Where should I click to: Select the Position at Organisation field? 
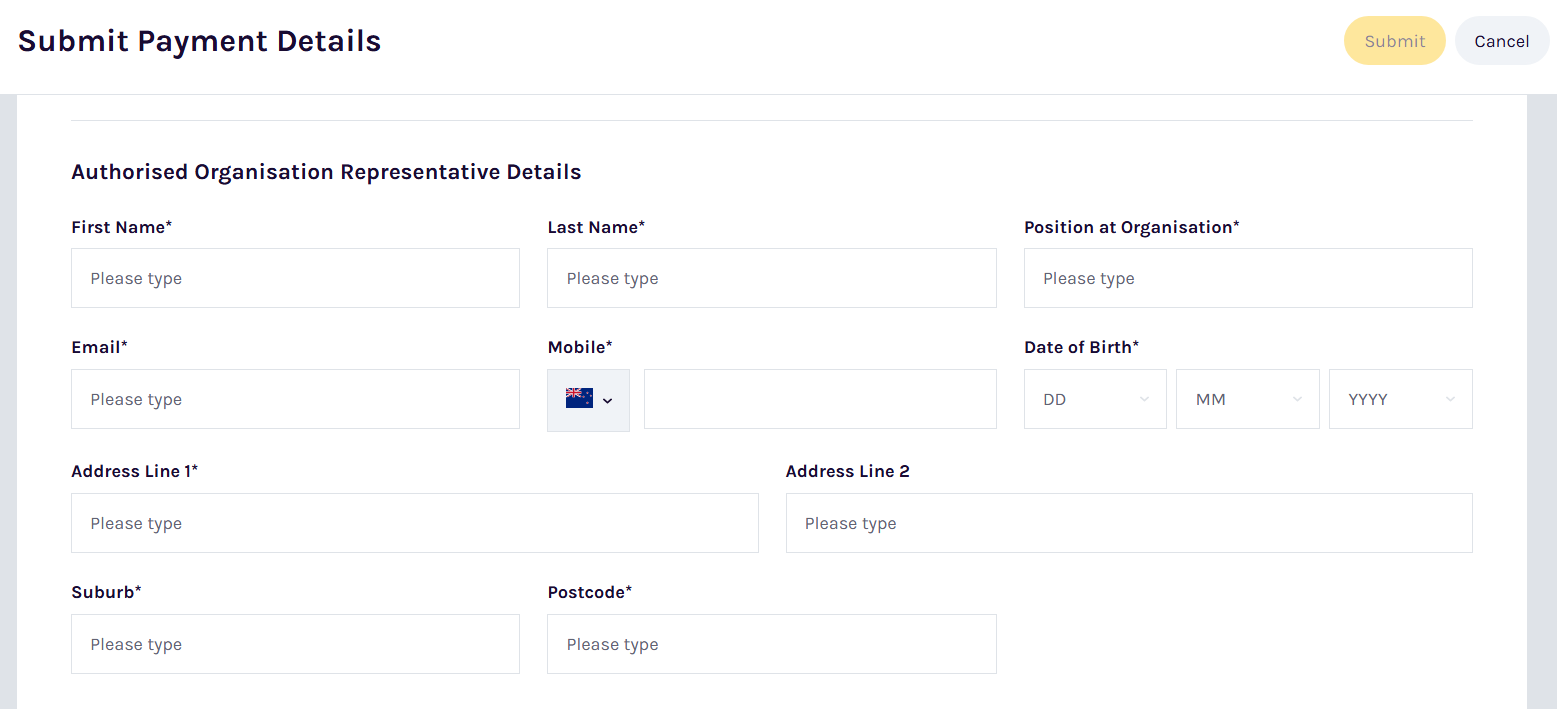click(x=1247, y=278)
